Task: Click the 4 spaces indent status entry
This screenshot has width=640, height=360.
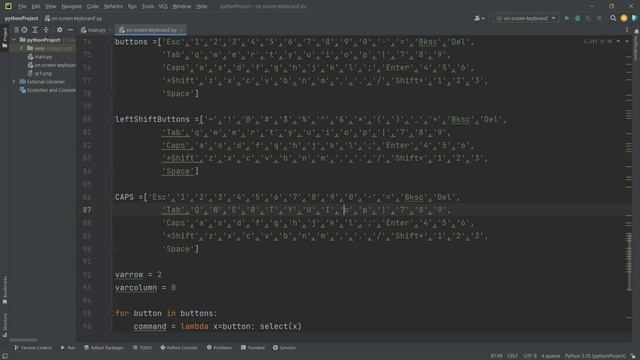Action: pyautogui.click(x=551, y=356)
